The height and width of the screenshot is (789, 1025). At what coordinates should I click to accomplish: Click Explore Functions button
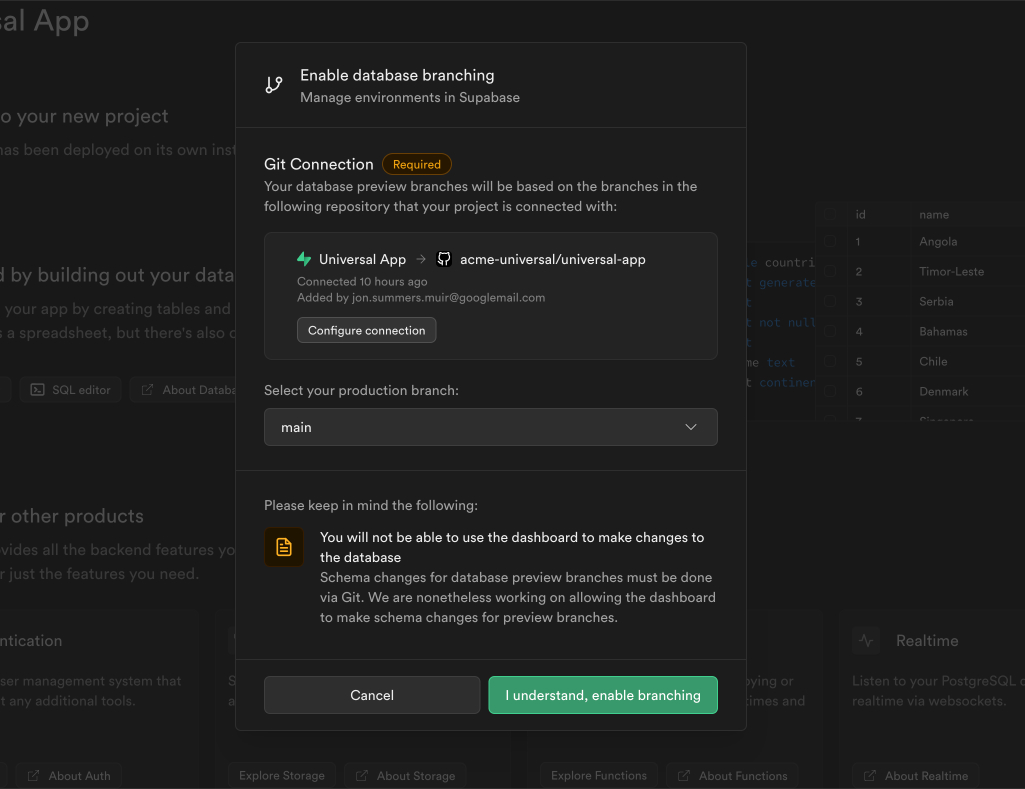coord(599,775)
